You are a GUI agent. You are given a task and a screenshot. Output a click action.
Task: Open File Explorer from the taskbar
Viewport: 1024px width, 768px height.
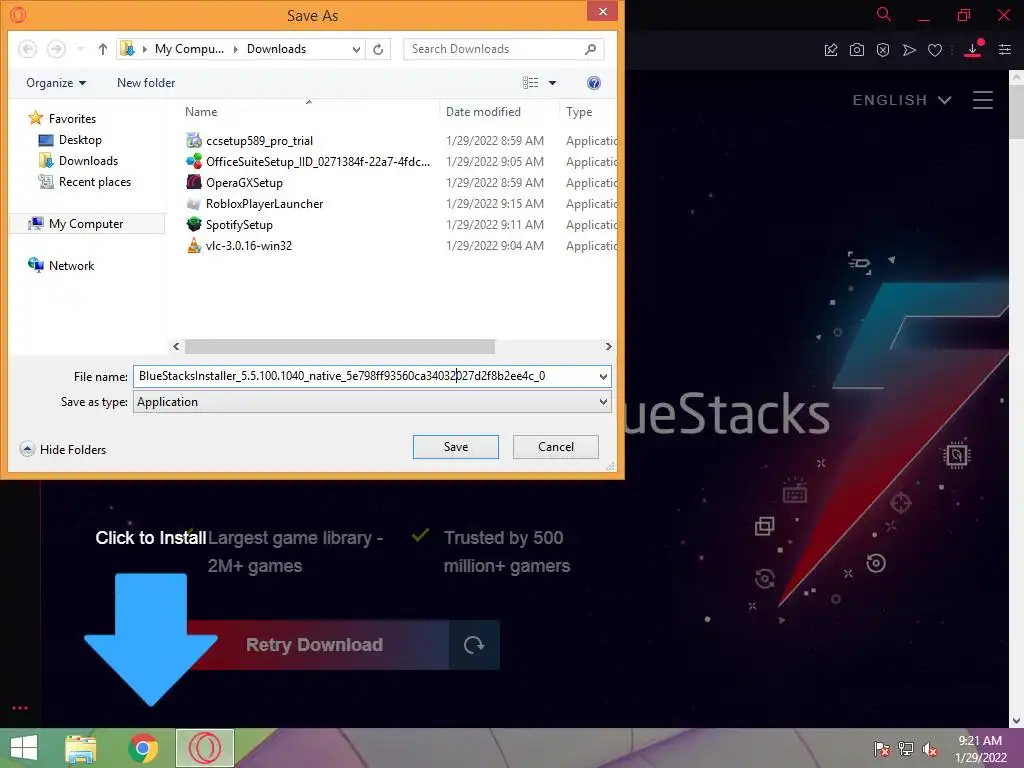tap(81, 748)
